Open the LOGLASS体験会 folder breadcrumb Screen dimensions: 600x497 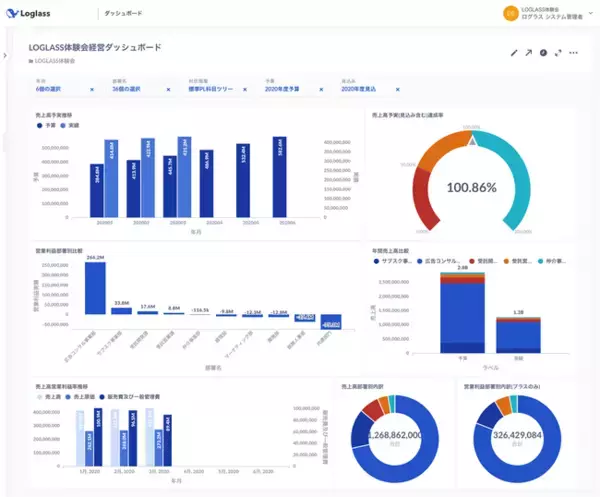(x=52, y=61)
